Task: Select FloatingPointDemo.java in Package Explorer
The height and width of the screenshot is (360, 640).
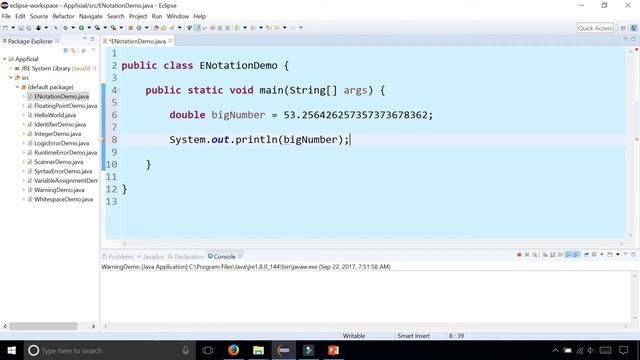Action: click(x=65, y=106)
